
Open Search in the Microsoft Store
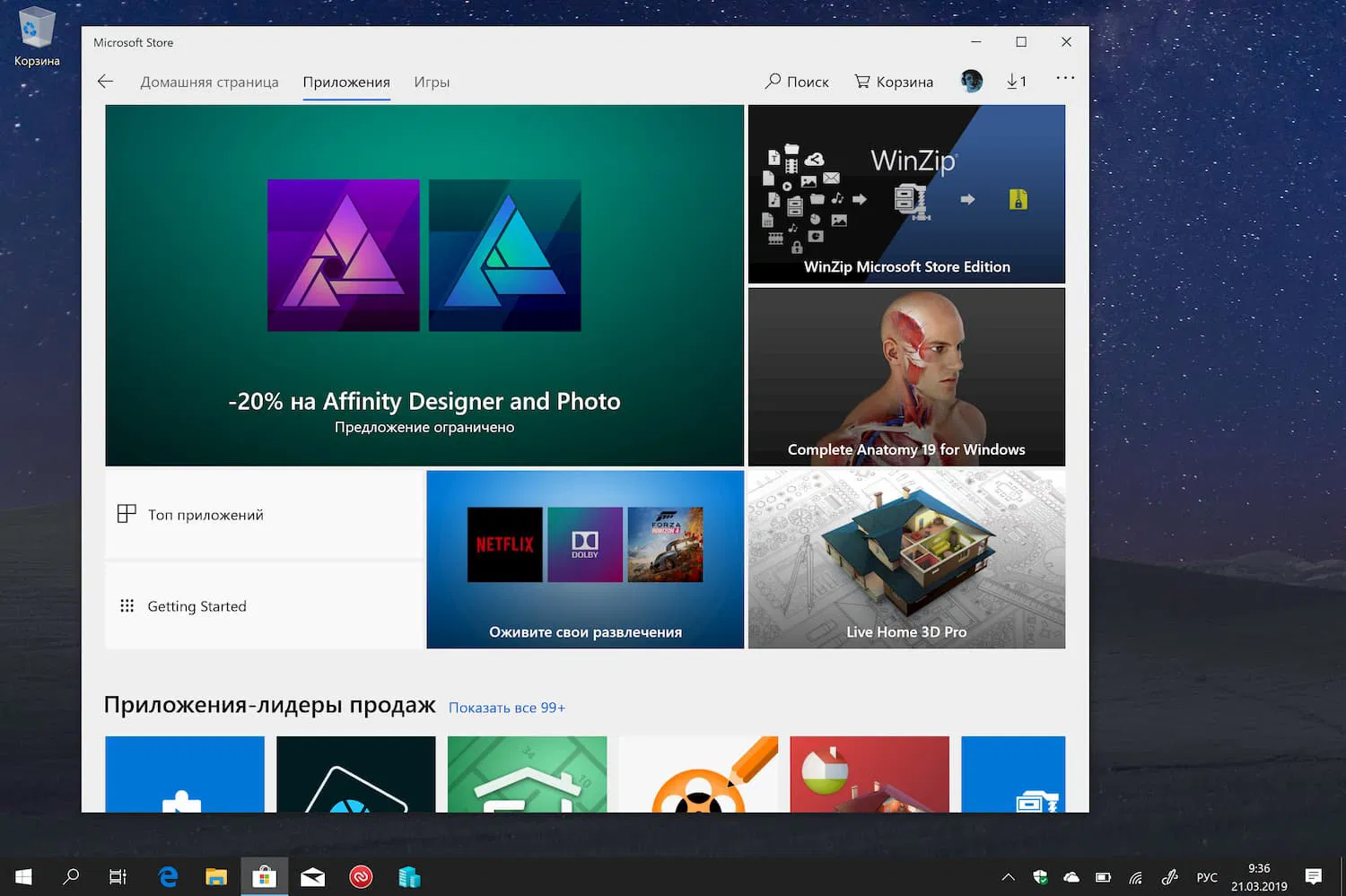(797, 81)
